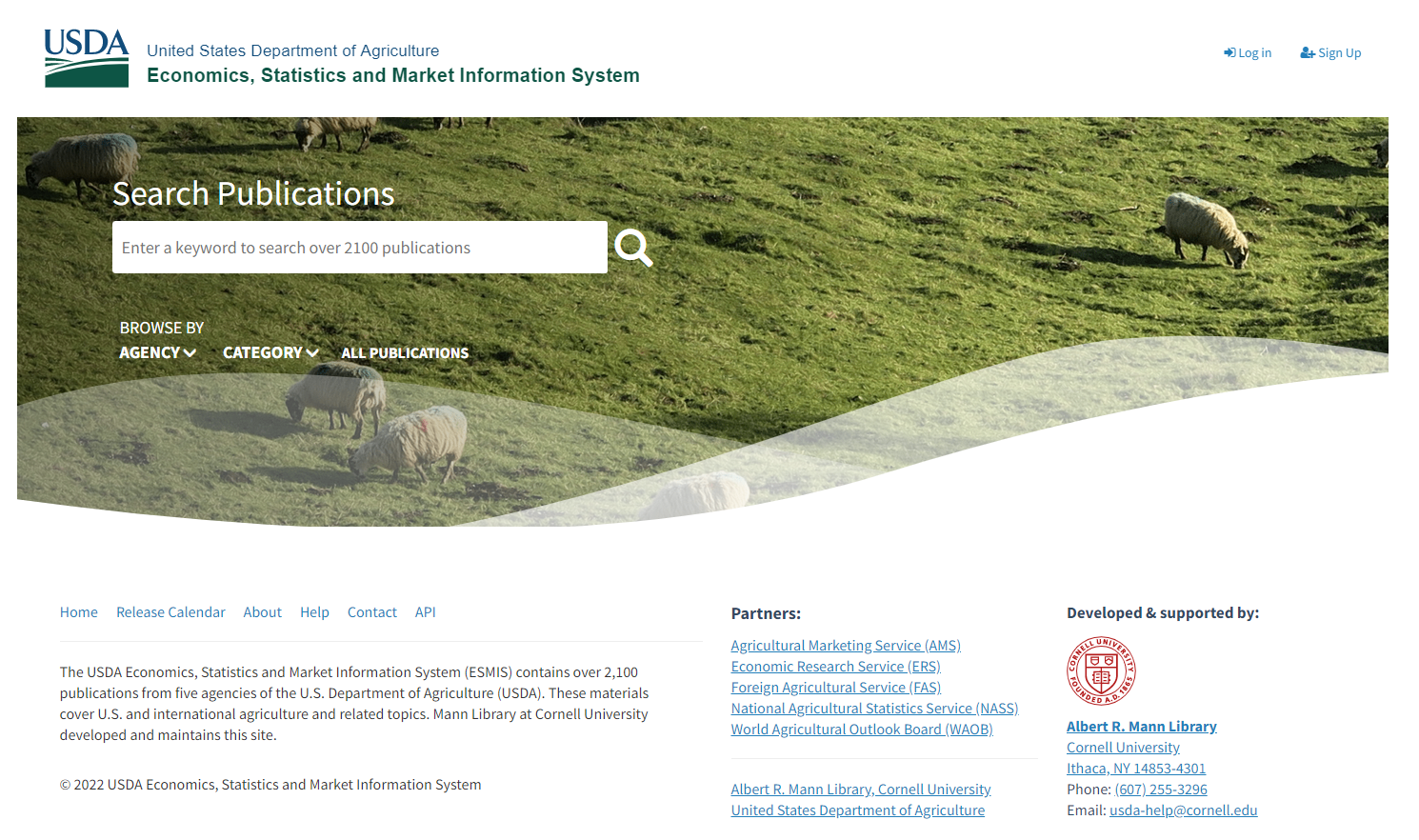This screenshot has width=1419, height=840.
Task: Click the Sign Up link
Action: (1330, 53)
